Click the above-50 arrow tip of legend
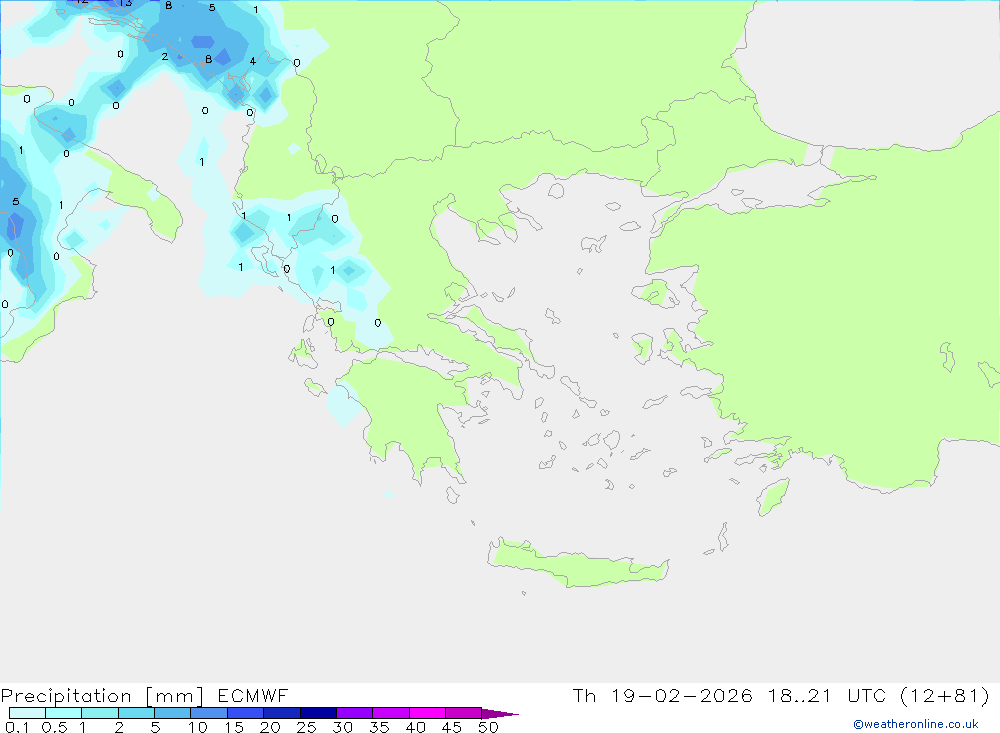The height and width of the screenshot is (733, 1000). pos(500,713)
